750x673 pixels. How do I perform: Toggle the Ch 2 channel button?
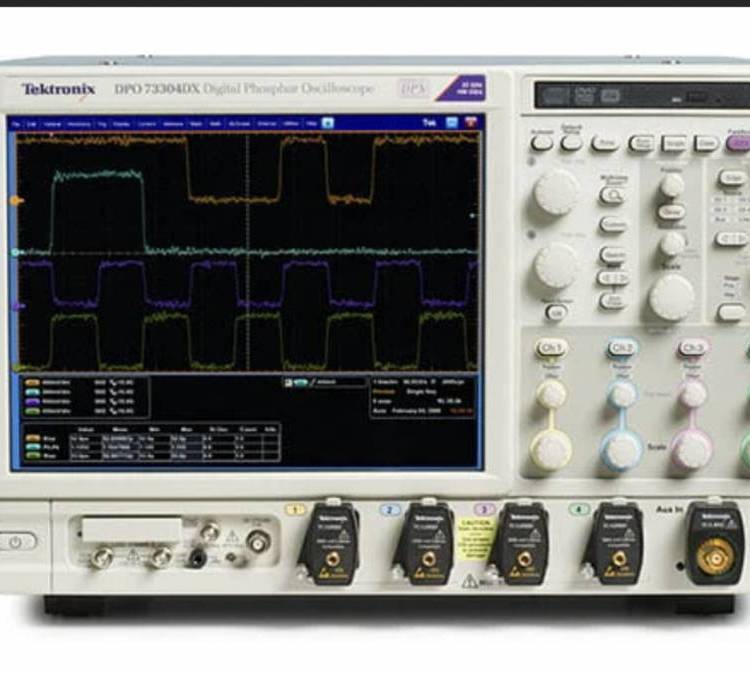click(621, 348)
